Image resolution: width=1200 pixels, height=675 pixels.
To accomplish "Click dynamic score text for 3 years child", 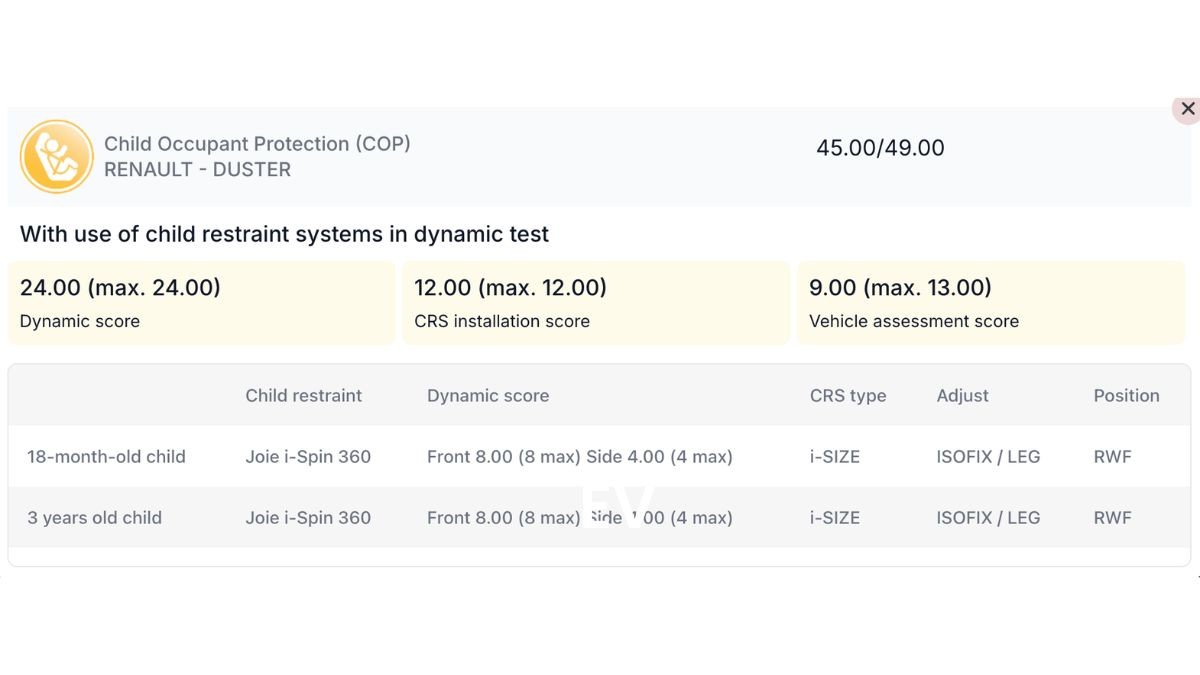I will point(580,518).
